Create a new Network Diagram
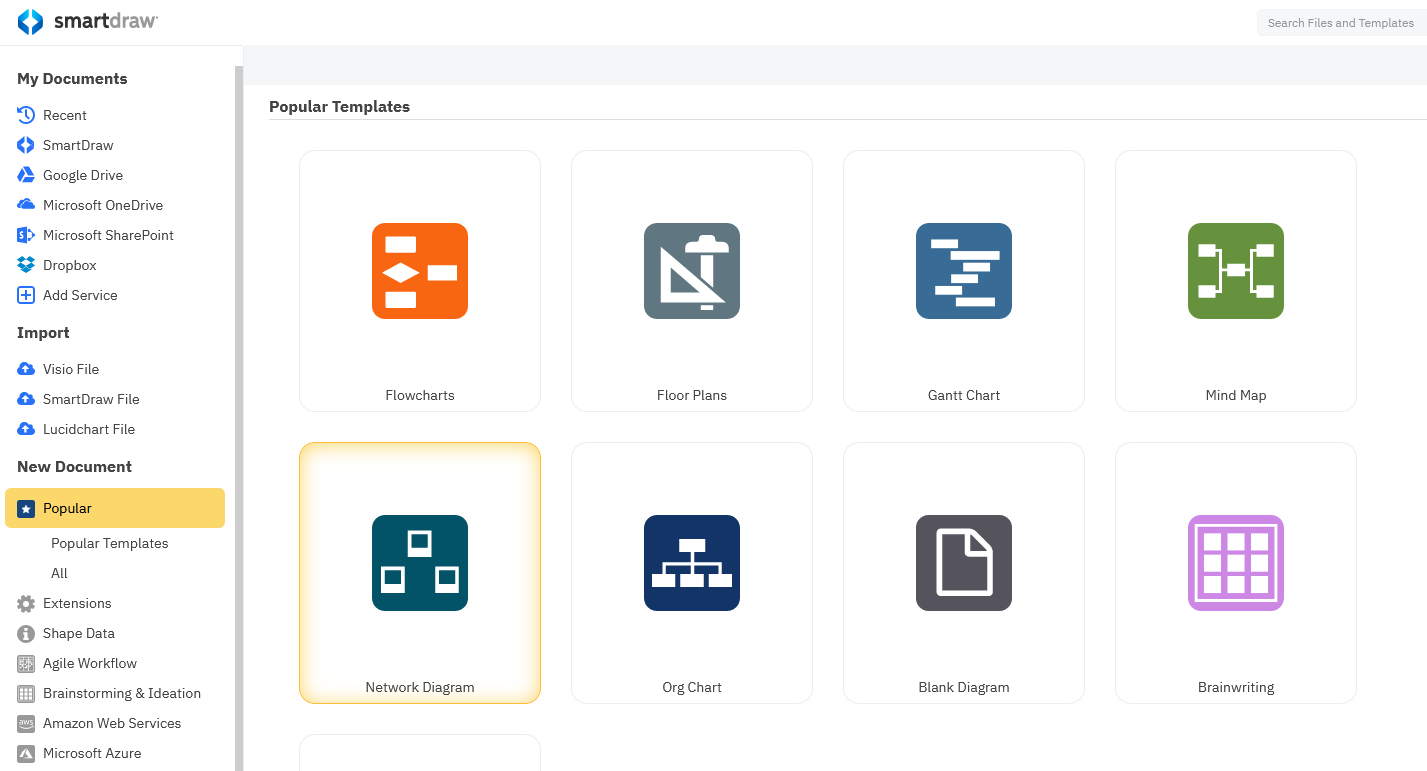The image size is (1427, 771). pos(419,572)
